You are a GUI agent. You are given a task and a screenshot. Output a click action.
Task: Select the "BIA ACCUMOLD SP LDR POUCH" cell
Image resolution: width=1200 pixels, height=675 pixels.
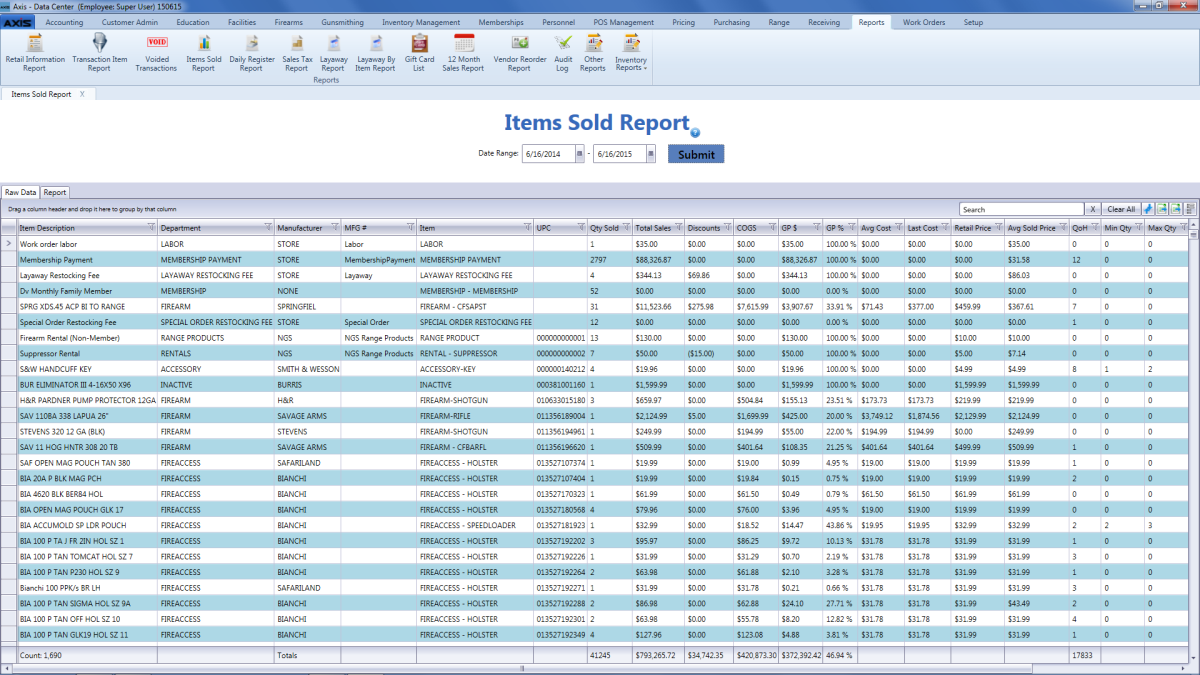coord(87,525)
